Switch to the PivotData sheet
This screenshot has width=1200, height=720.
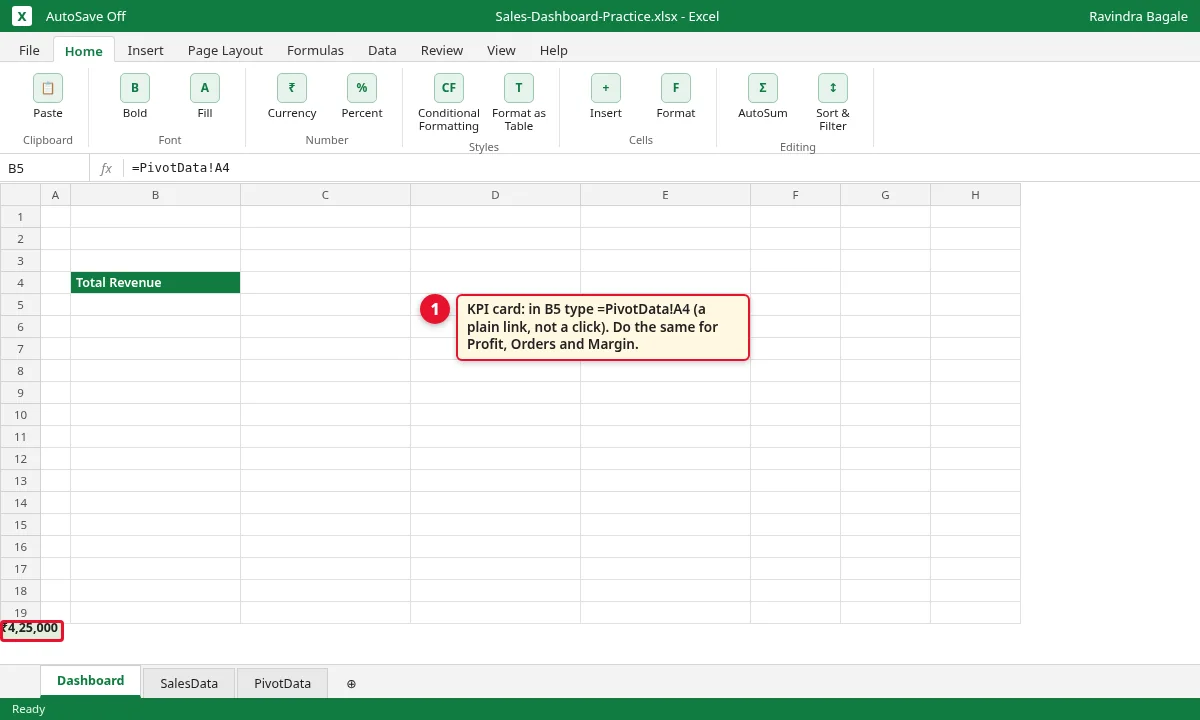(x=283, y=683)
